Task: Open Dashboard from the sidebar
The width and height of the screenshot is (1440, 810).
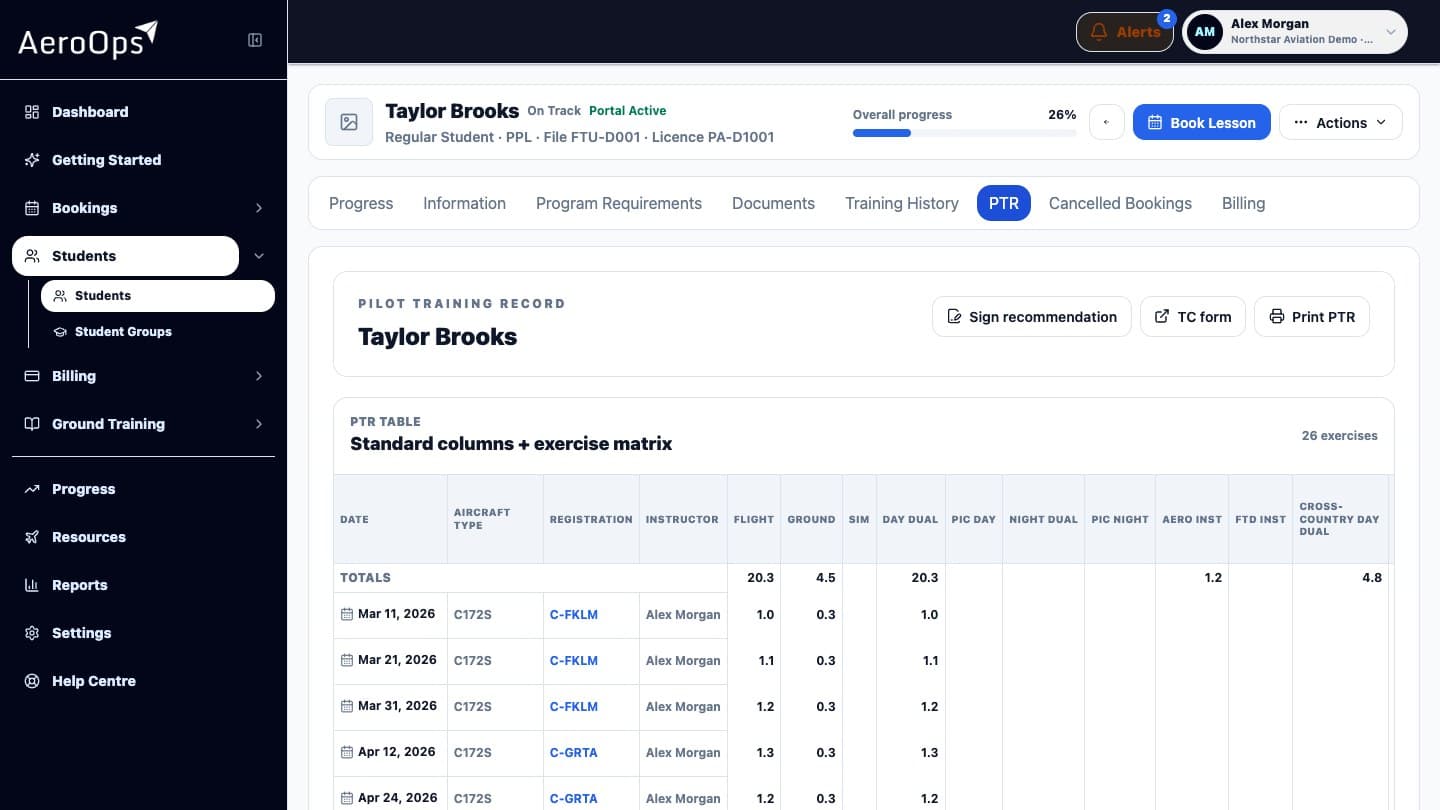Action: (x=143, y=112)
